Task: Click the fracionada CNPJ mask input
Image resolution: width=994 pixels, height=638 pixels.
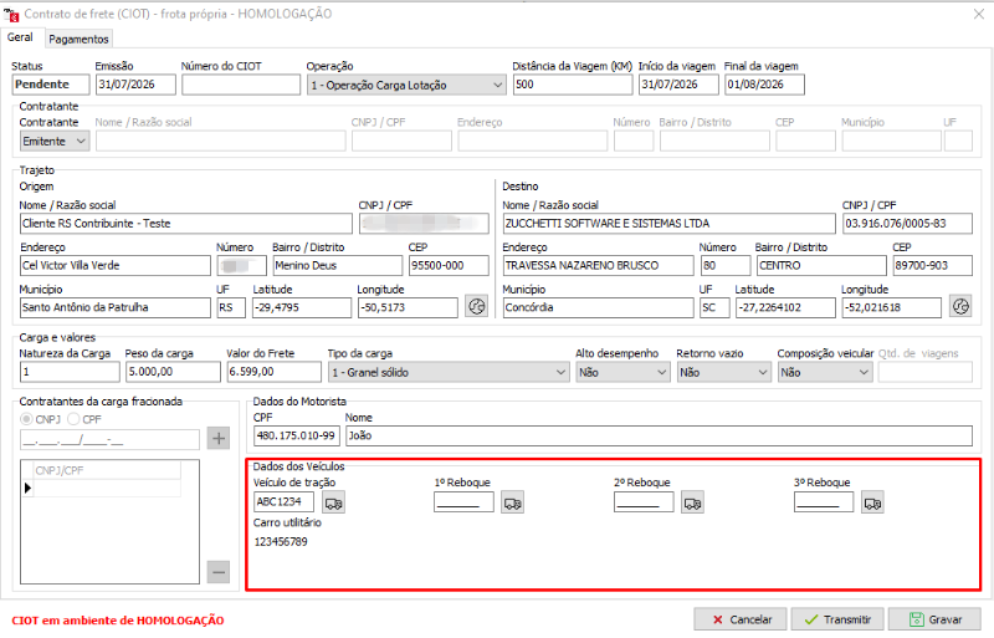Action: click(110, 439)
